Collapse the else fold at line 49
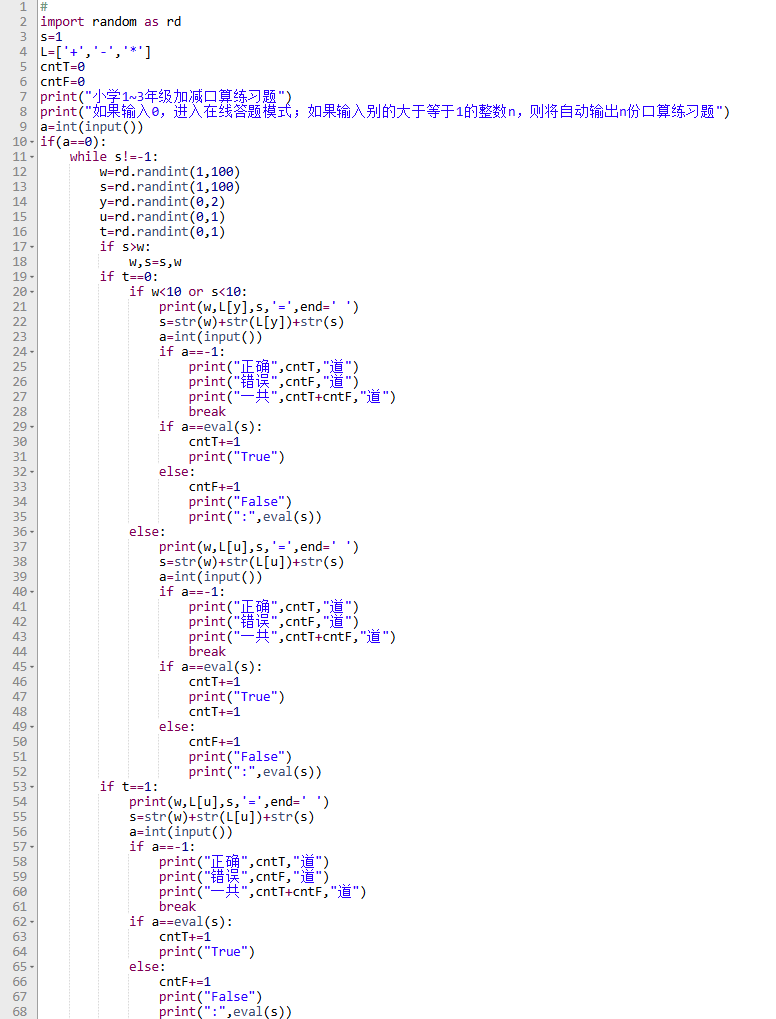The width and height of the screenshot is (776, 1019). 32,727
